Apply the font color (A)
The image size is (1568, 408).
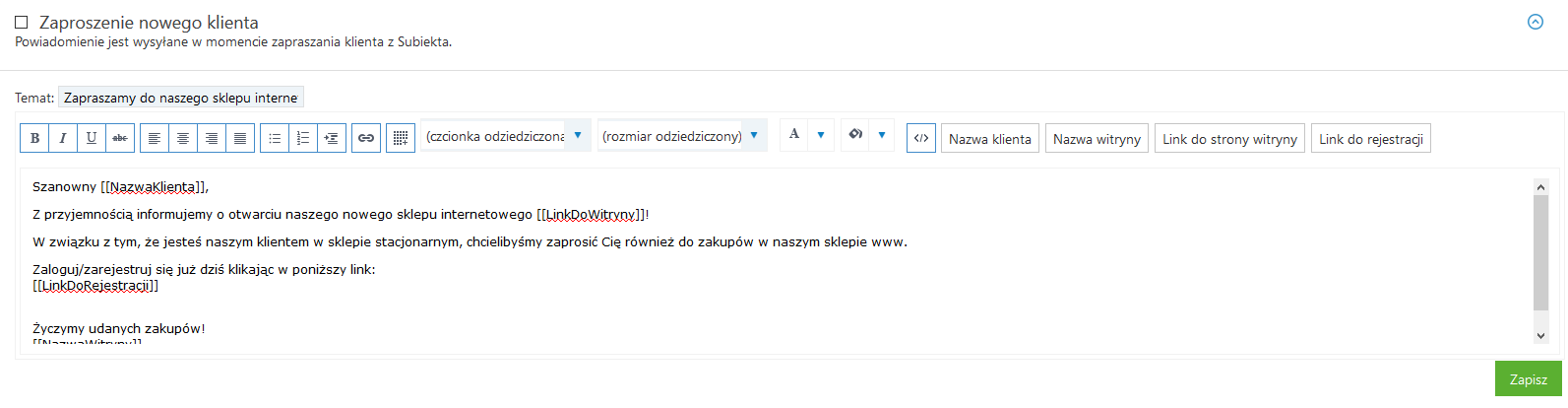tap(794, 135)
